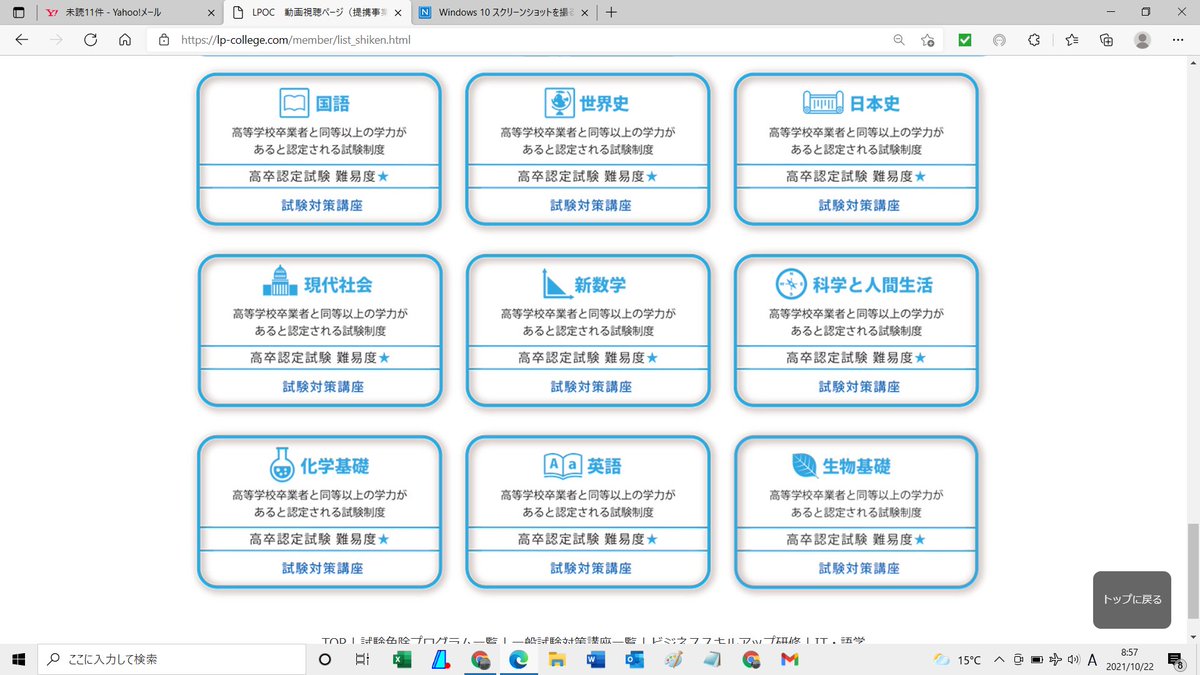This screenshot has width=1200, height=675.
Task: Open the browser settings ellipsis menu
Action: click(1177, 40)
